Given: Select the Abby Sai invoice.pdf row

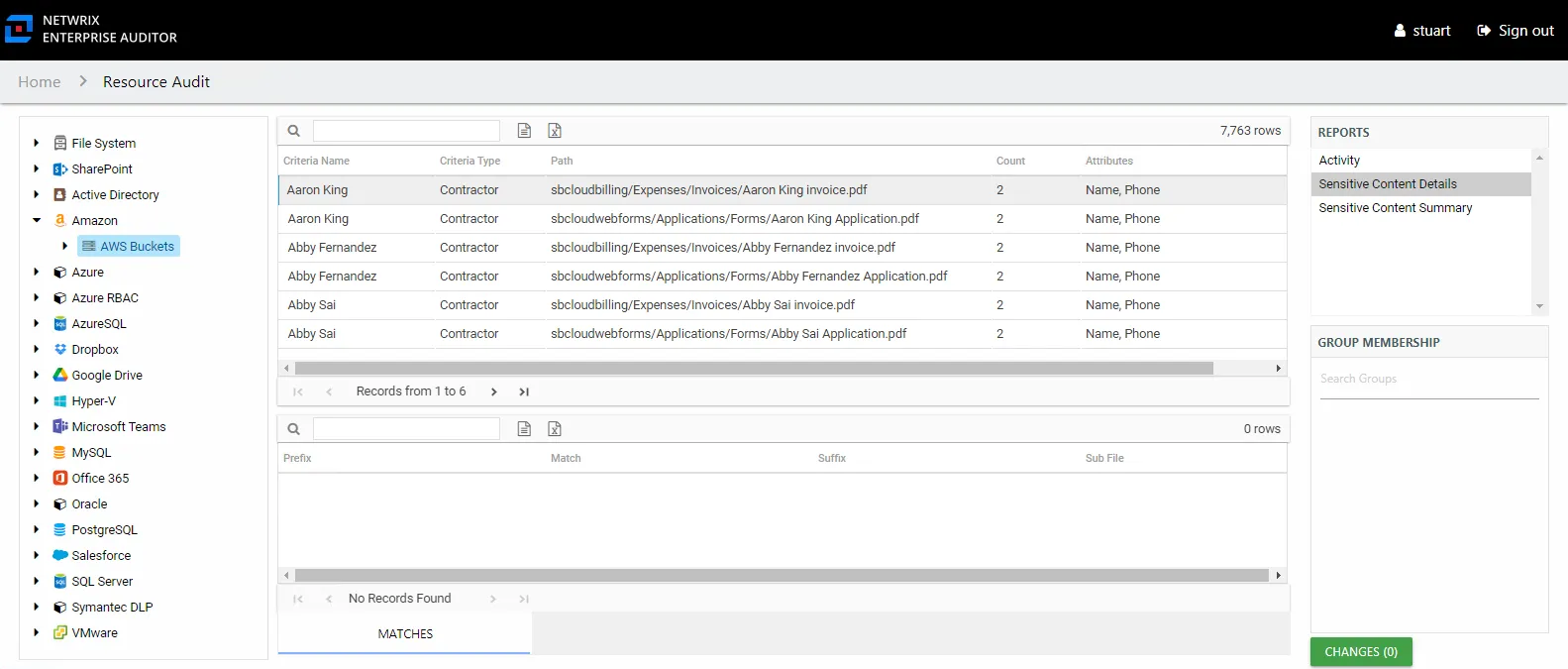Looking at the screenshot, I should pos(783,305).
